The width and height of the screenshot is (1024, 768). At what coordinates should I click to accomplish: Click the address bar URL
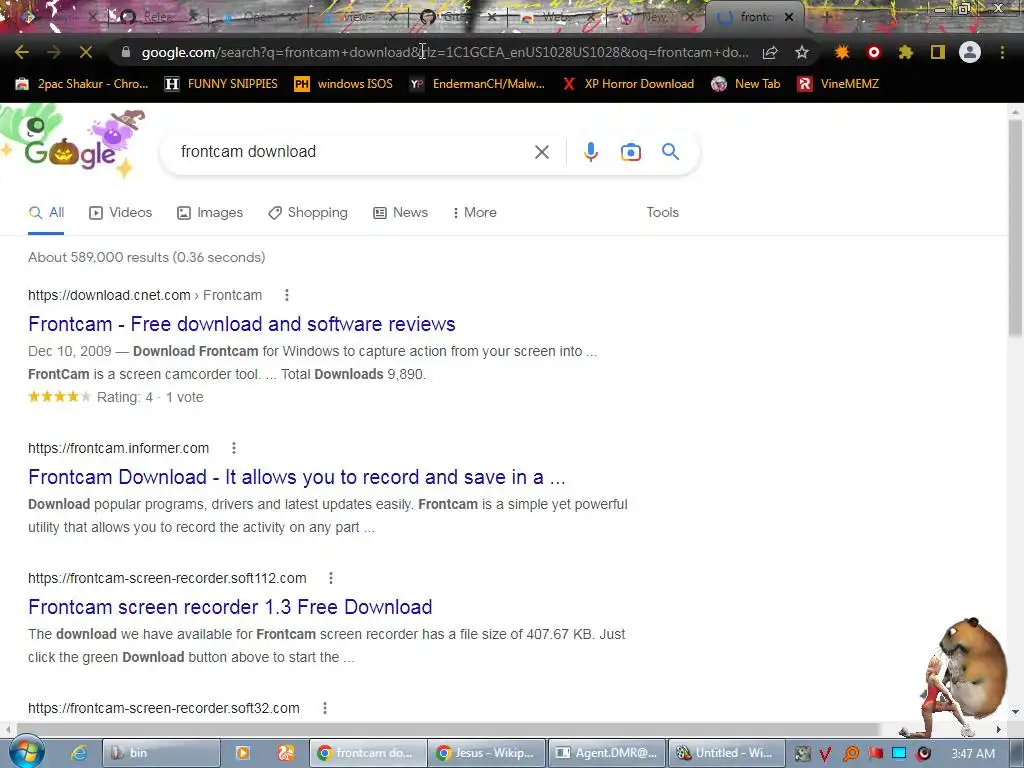tap(445, 52)
